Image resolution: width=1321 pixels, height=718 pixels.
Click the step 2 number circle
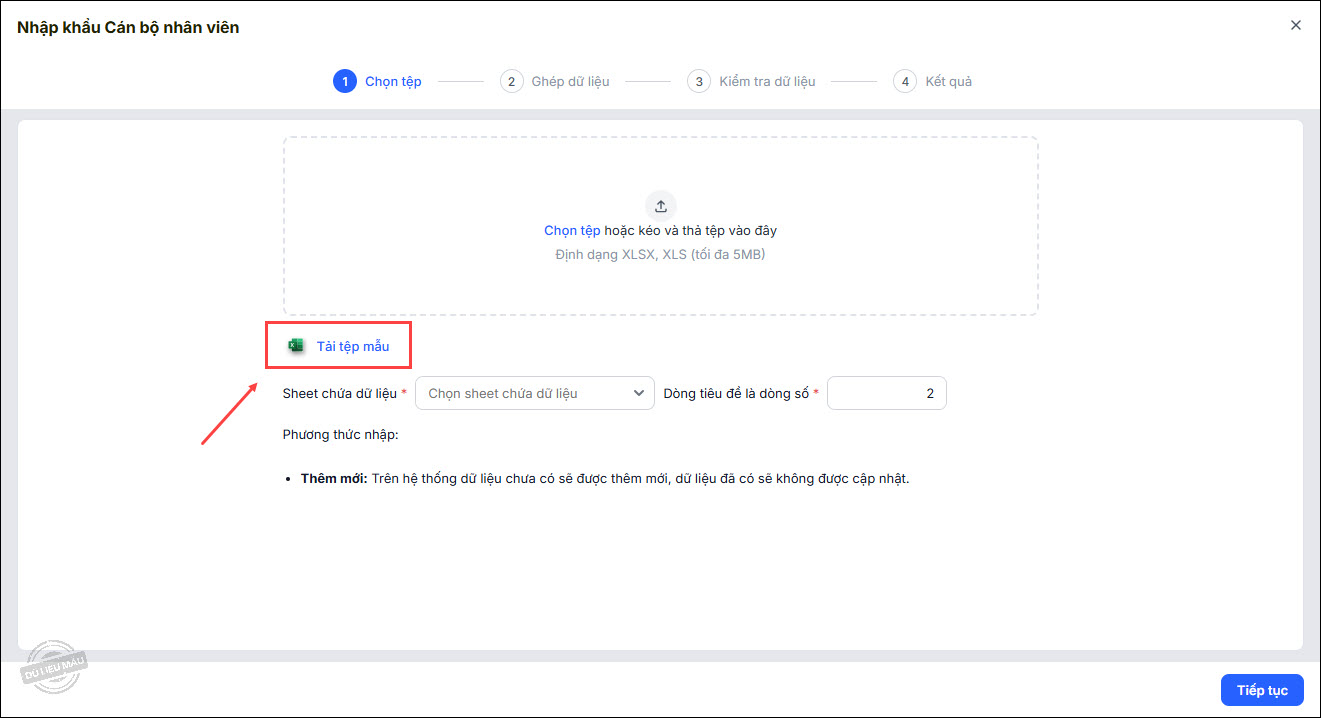click(511, 81)
